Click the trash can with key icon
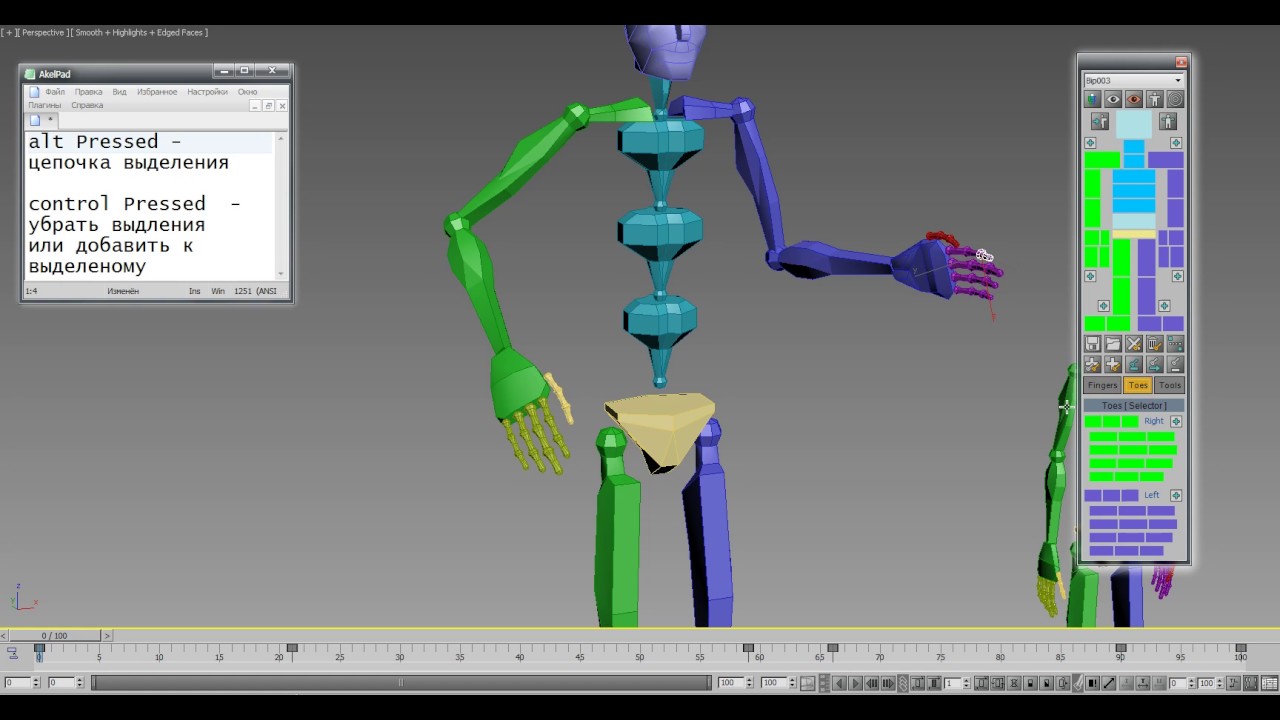 [1155, 343]
